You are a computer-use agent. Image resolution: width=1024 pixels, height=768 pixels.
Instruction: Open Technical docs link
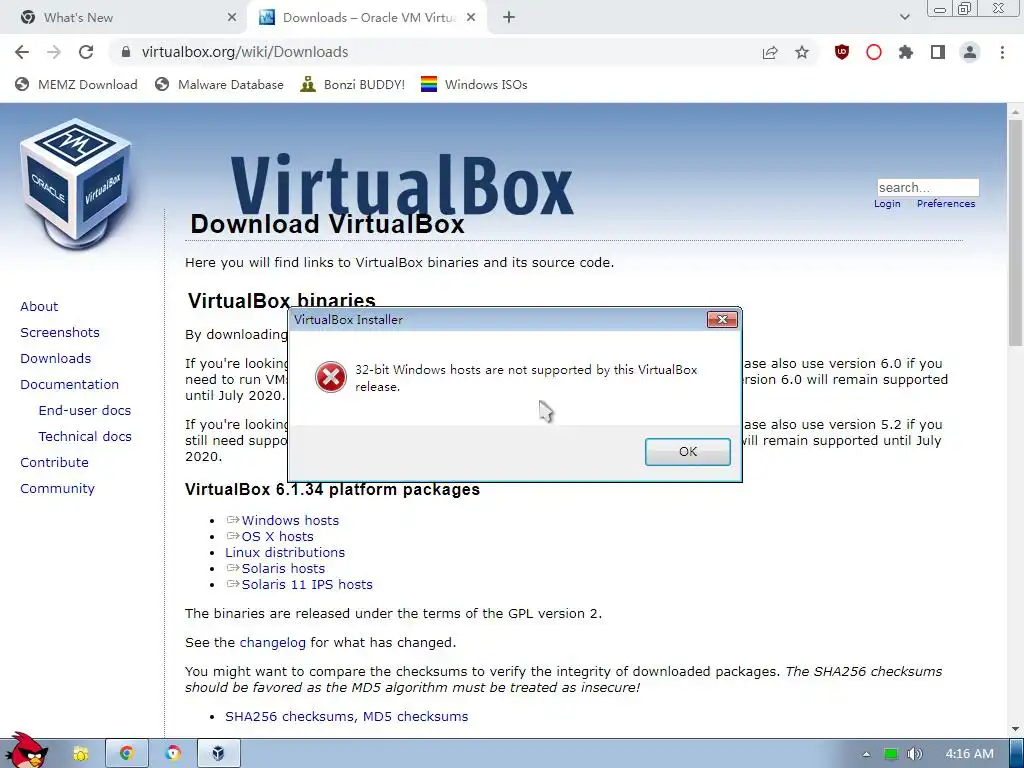(85, 436)
